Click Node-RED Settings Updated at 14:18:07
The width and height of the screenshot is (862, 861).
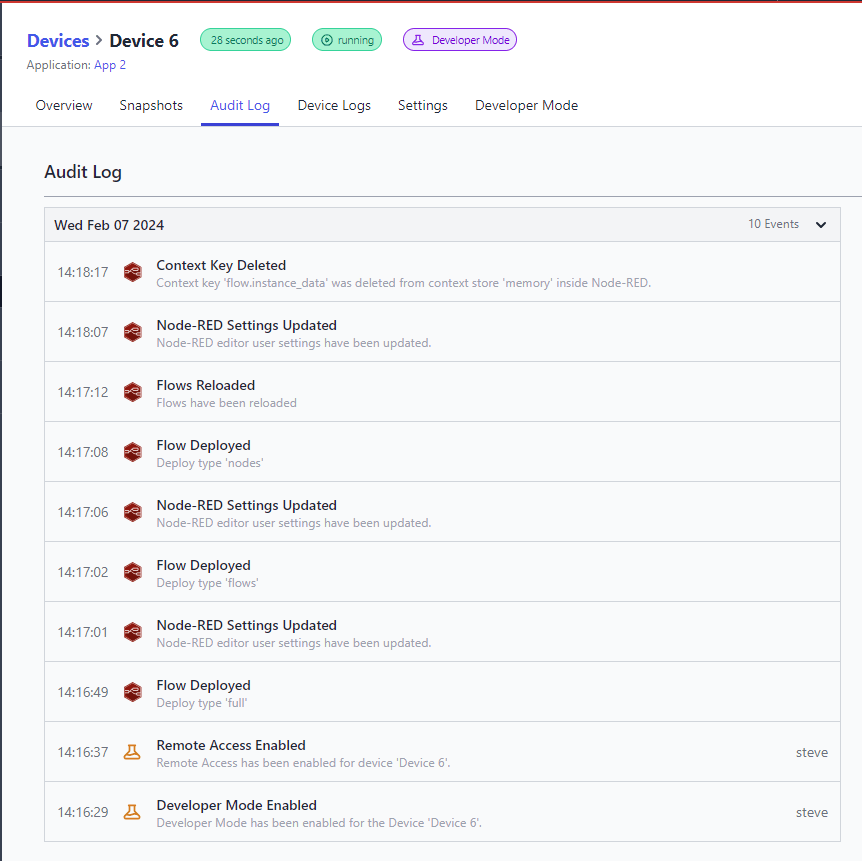[x=246, y=325]
